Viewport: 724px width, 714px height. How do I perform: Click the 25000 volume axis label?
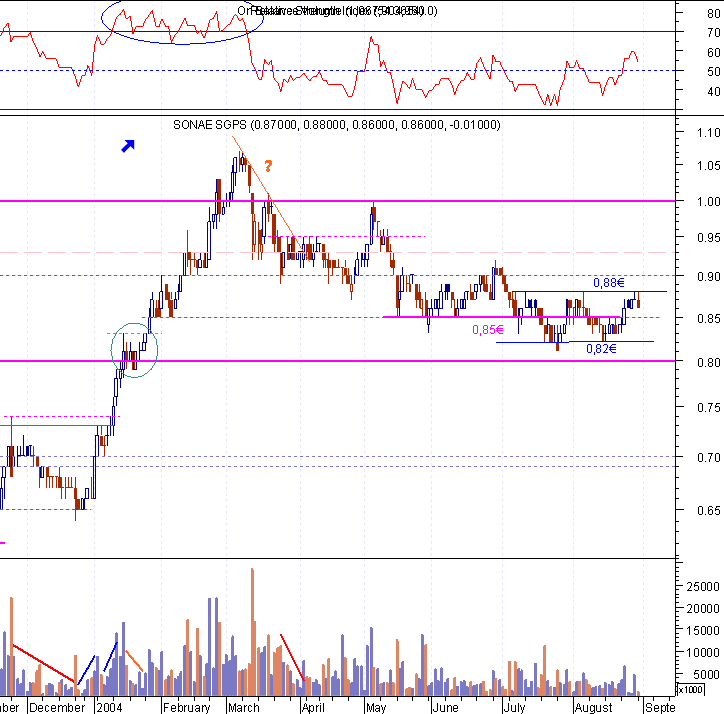tap(703, 587)
